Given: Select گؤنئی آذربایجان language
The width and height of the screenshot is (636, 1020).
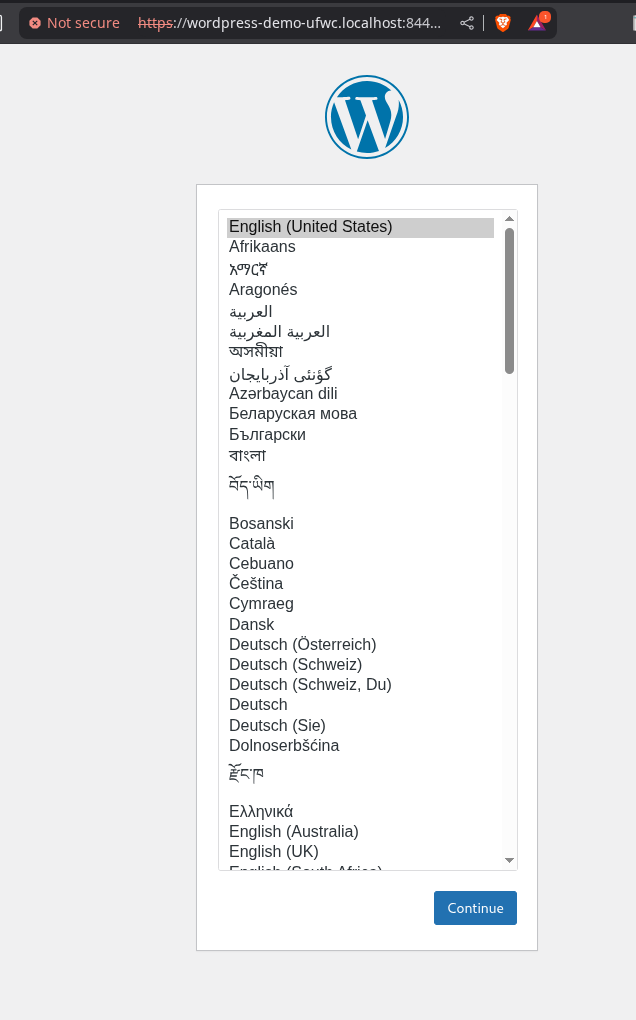Looking at the screenshot, I should click(x=360, y=374).
